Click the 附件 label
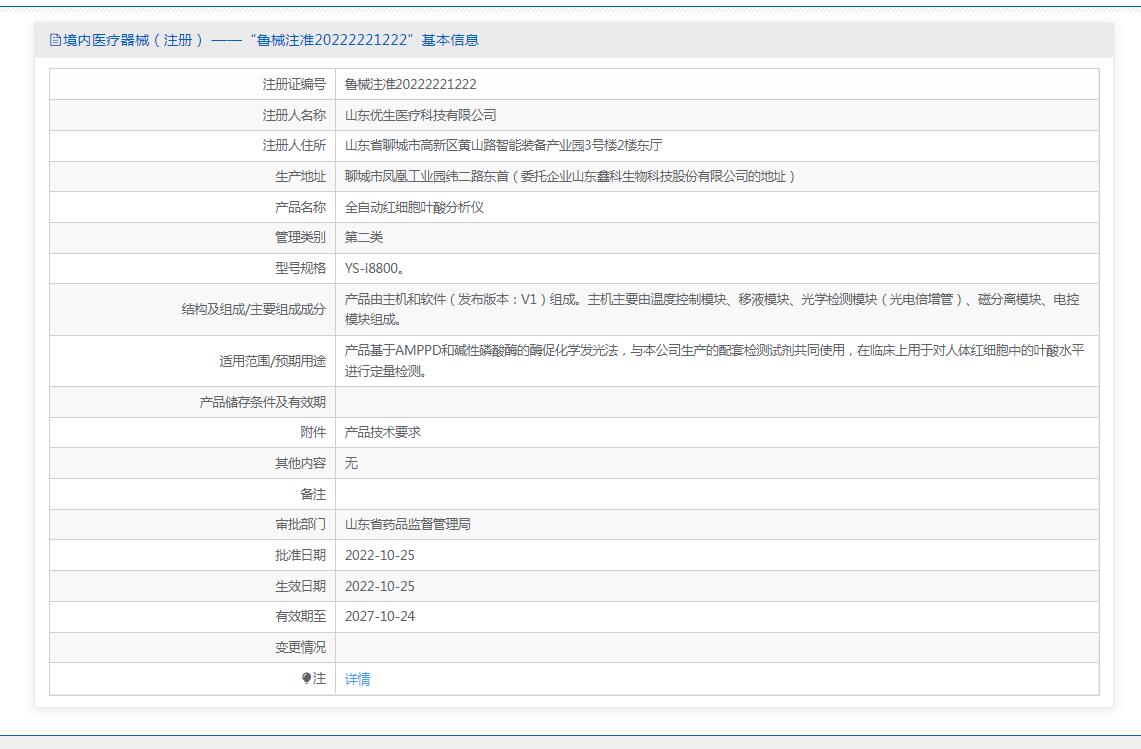This screenshot has height=749, width=1141. click(313, 432)
